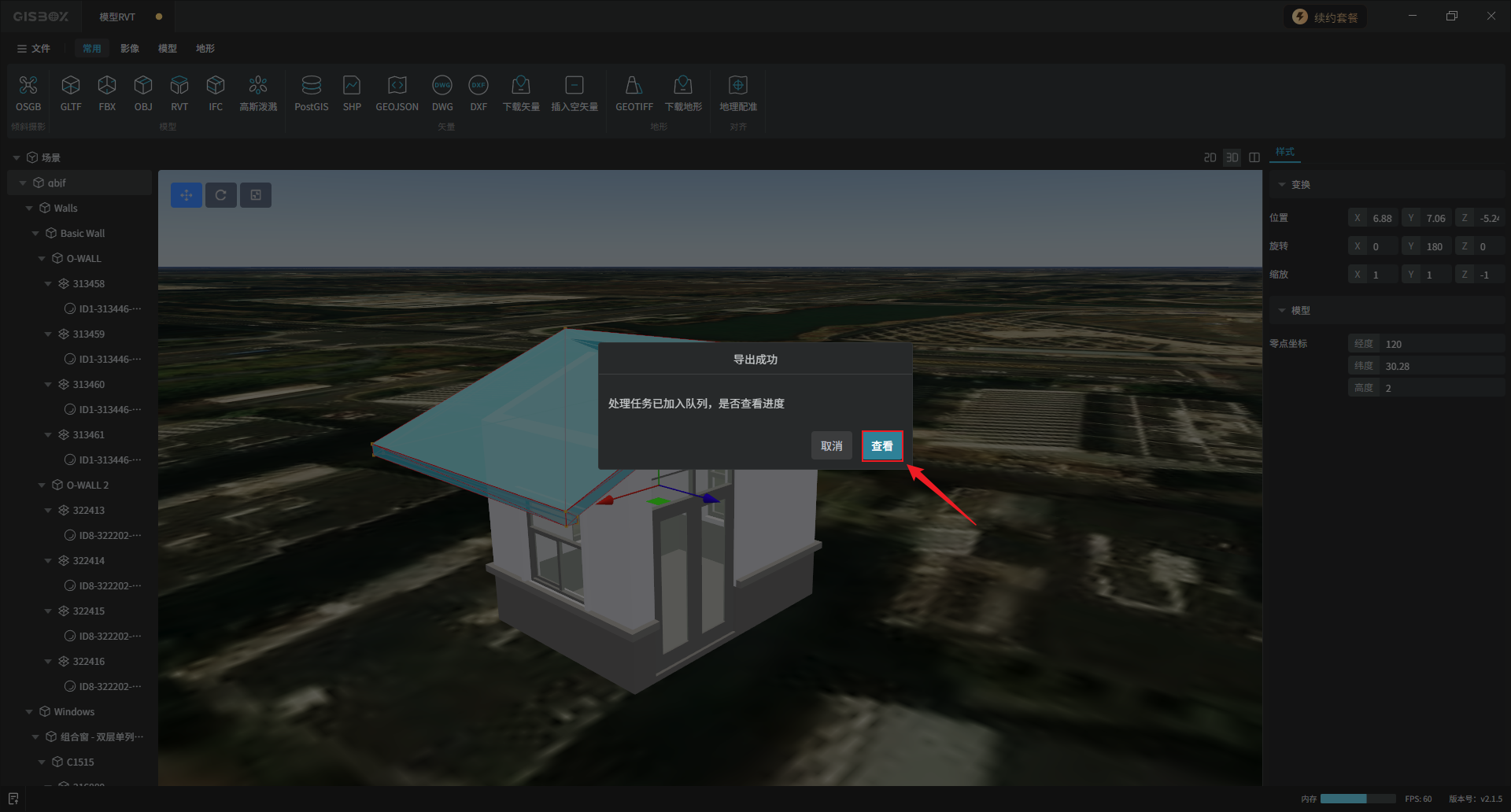Switch viewport to 2D mode
1511x812 pixels.
tap(1210, 157)
